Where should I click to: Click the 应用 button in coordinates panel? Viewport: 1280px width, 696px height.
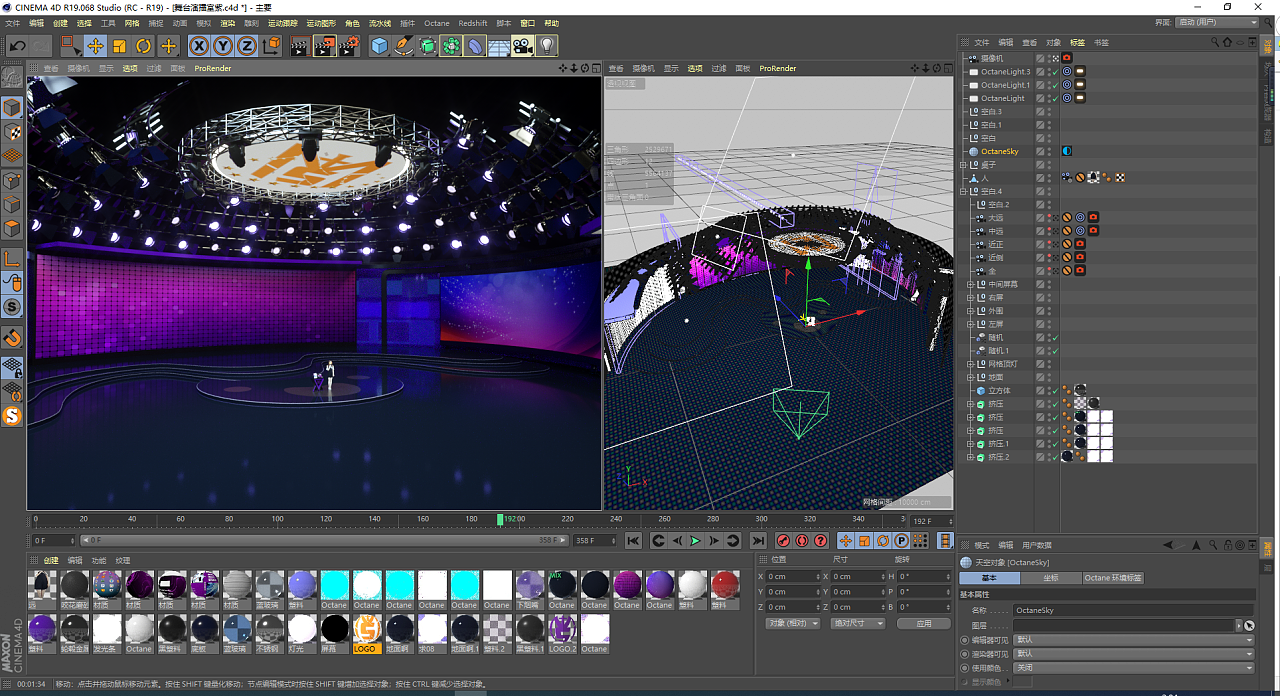click(x=922, y=623)
